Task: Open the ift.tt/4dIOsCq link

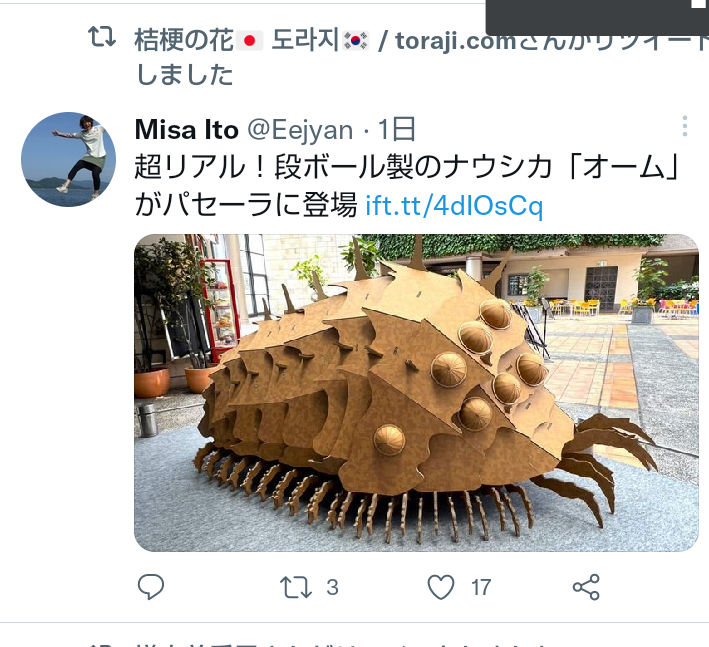Action: (454, 206)
